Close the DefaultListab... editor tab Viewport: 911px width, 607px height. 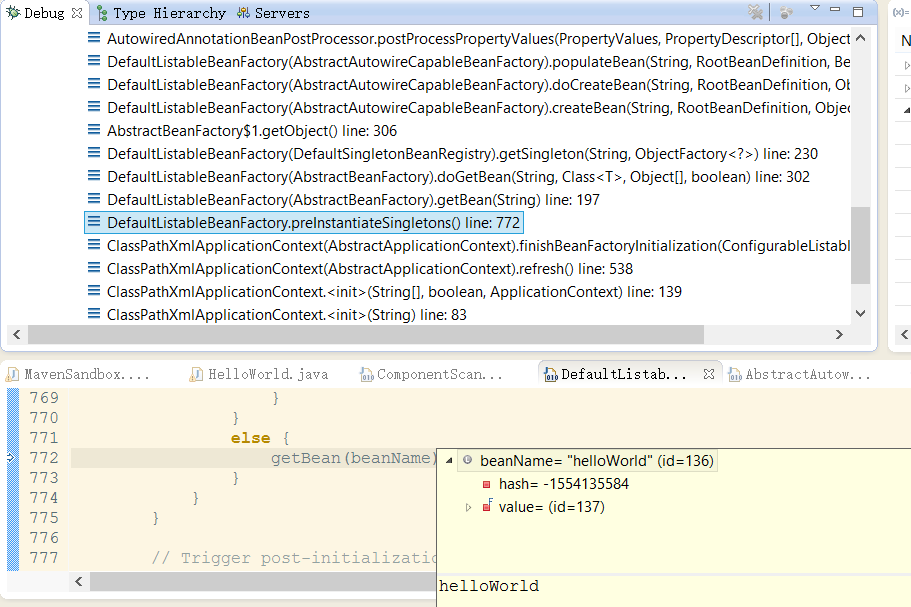tap(708, 375)
